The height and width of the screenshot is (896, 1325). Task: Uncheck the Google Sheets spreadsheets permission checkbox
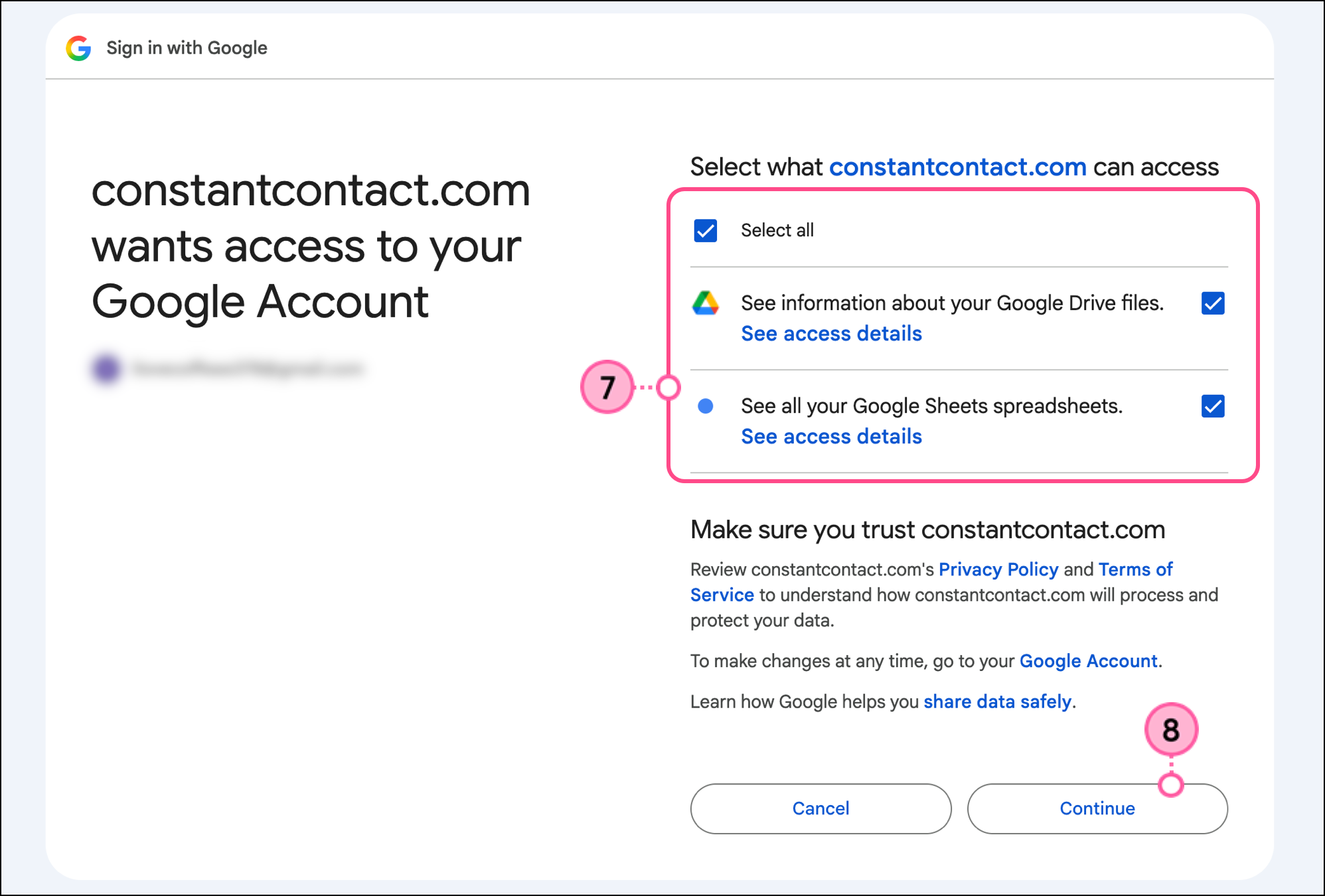tap(1213, 406)
